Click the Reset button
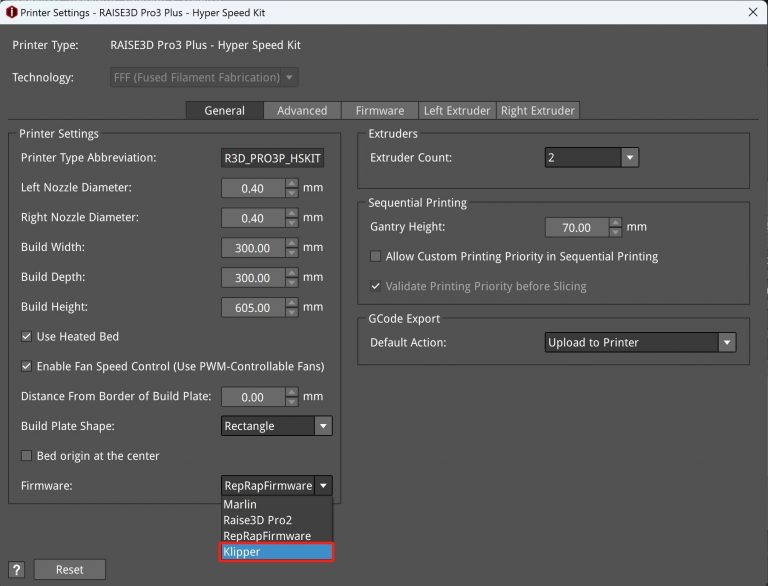Screen dimensions: 768x586 pyautogui.click(x=70, y=569)
